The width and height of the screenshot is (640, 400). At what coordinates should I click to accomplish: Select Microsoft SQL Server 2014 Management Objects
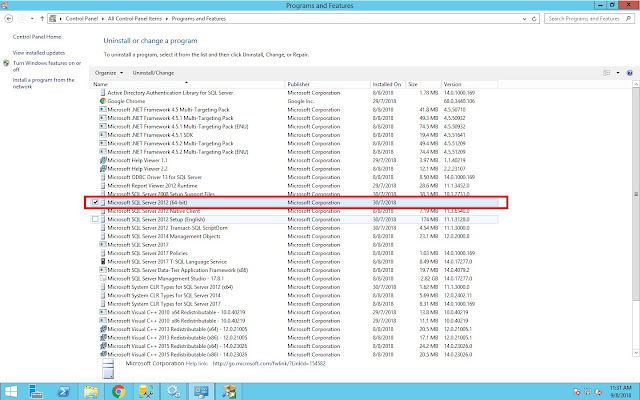[294, 236]
